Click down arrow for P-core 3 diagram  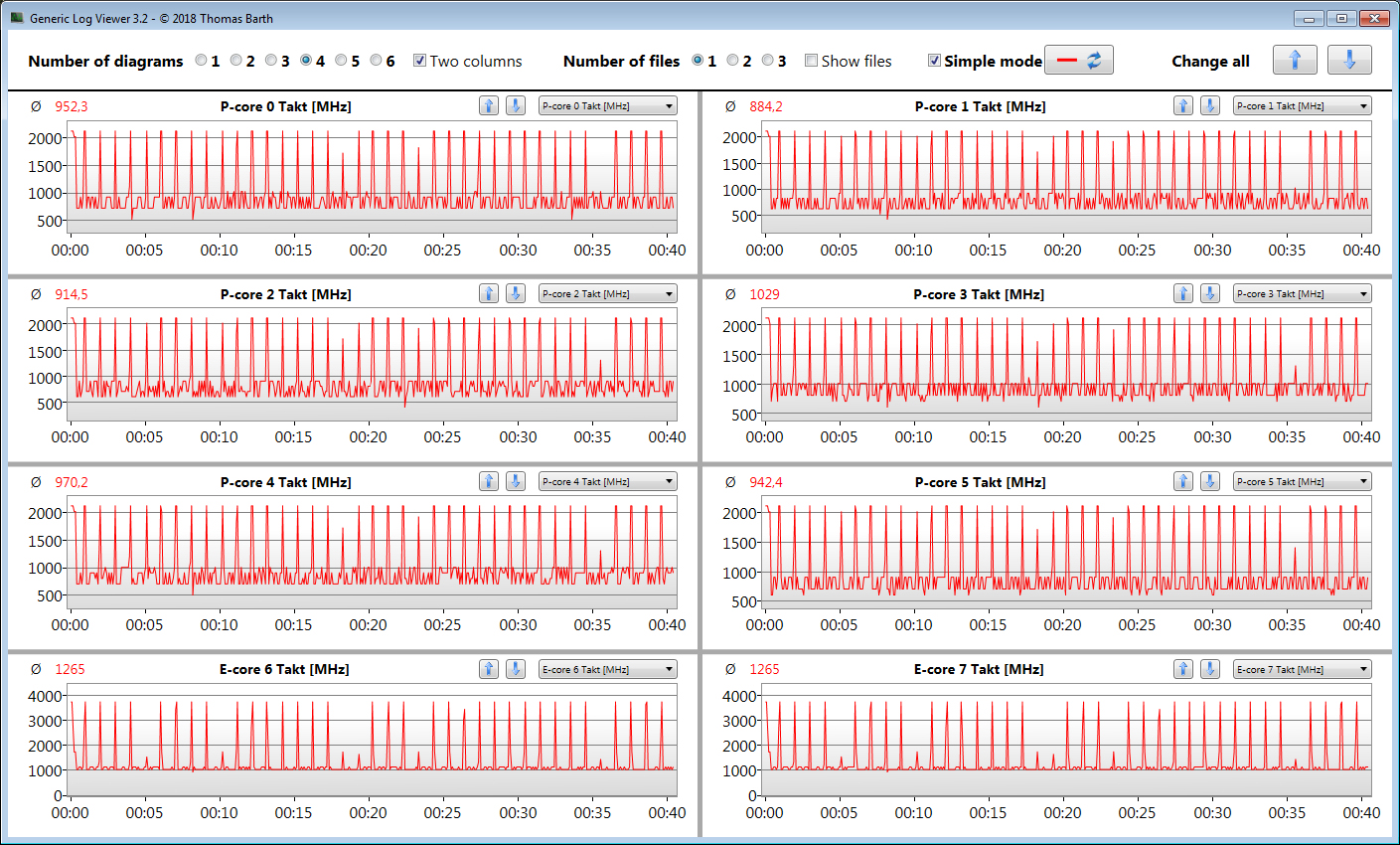pos(1209,293)
